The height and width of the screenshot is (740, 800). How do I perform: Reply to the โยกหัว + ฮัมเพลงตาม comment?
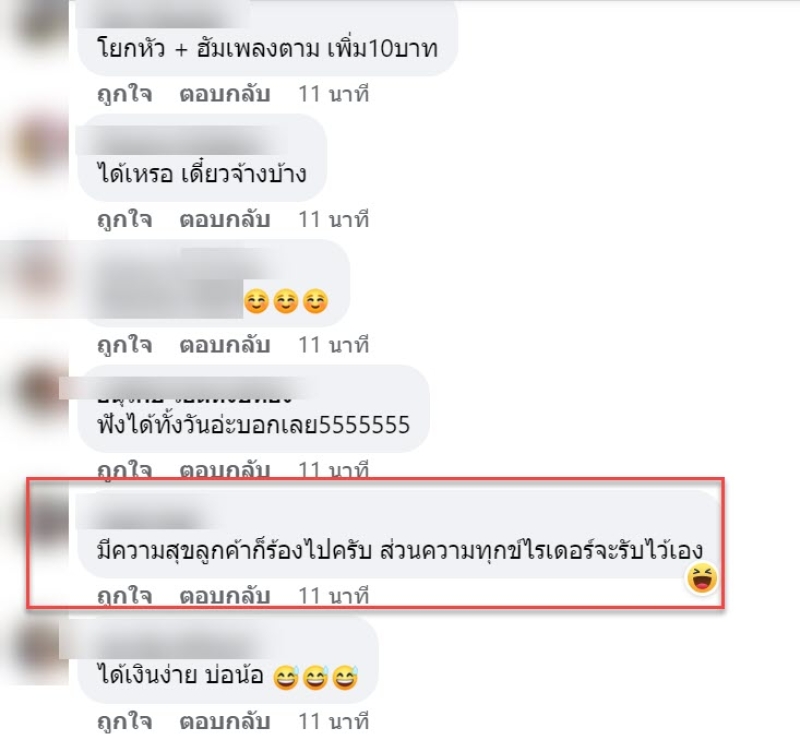pyautogui.click(x=224, y=94)
